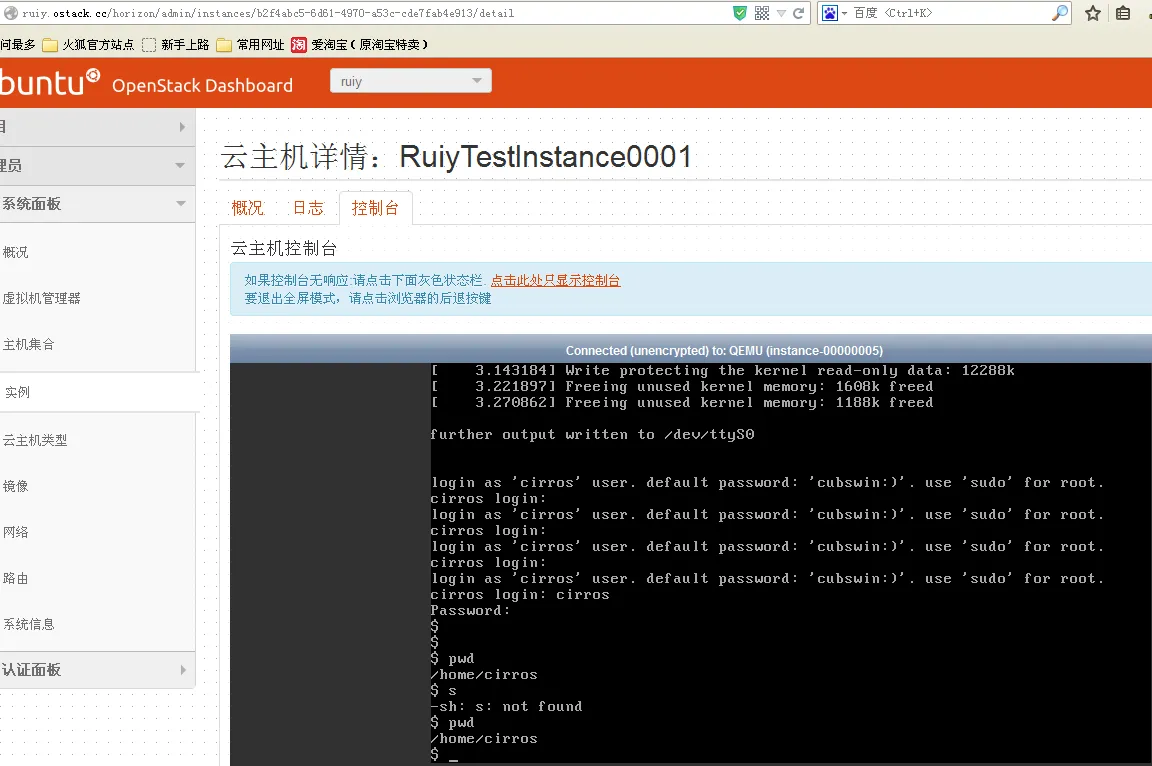Reload the page with the refresh icon
Screen dimensions: 1152x766
799,13
